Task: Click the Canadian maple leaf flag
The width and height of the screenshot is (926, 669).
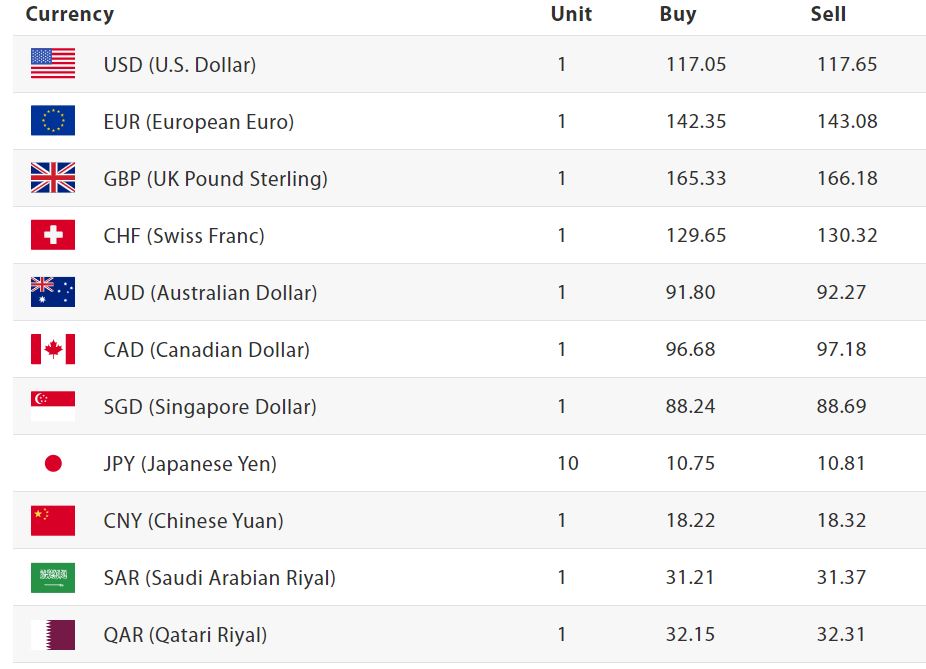Action: [53, 349]
